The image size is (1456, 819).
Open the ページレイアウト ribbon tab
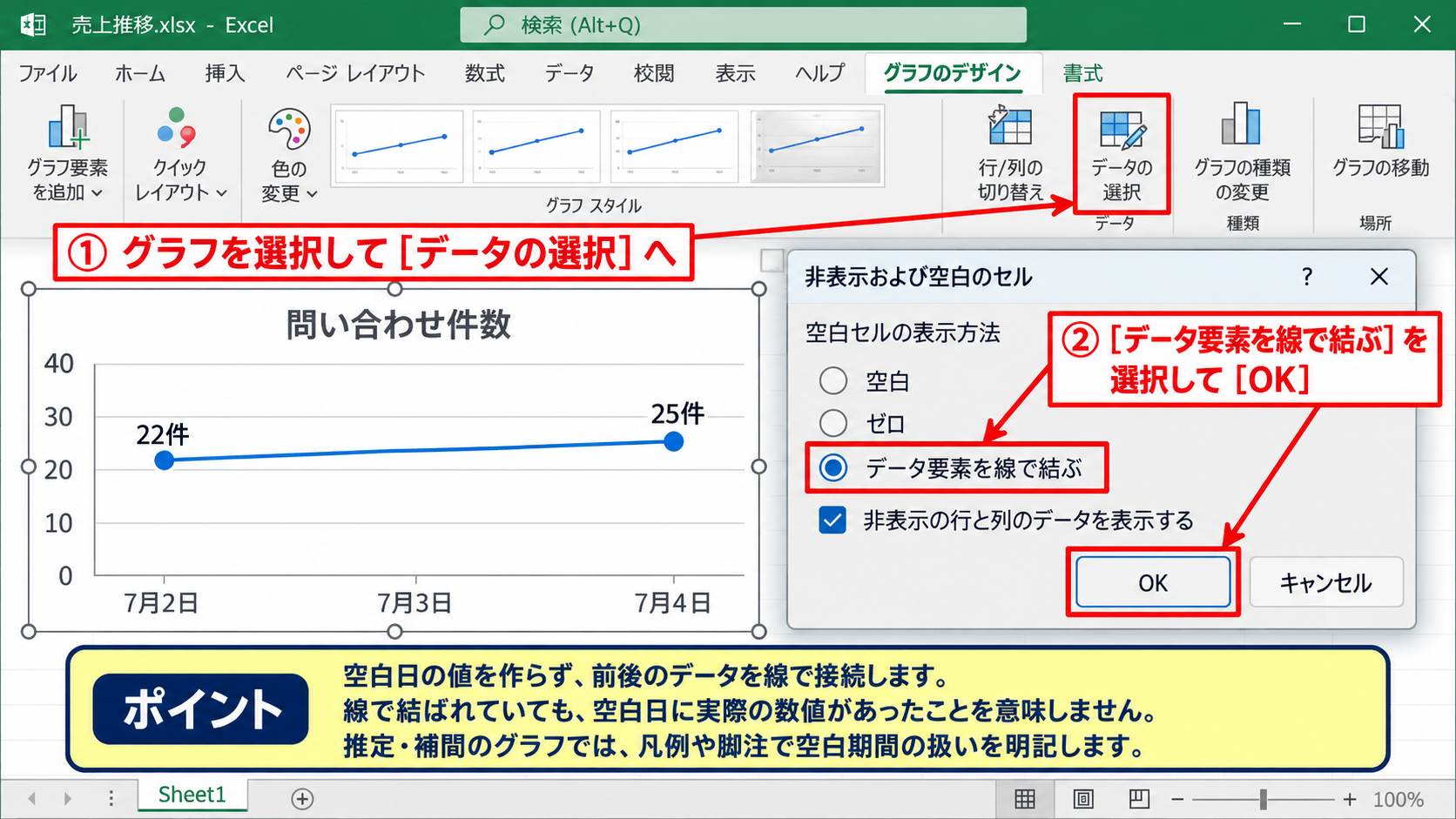tap(355, 73)
